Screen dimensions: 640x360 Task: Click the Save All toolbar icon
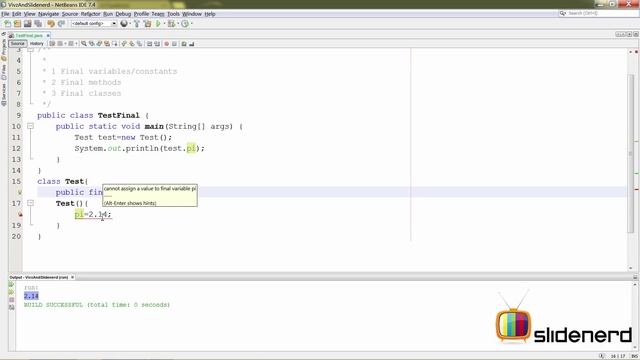tap(38, 24)
